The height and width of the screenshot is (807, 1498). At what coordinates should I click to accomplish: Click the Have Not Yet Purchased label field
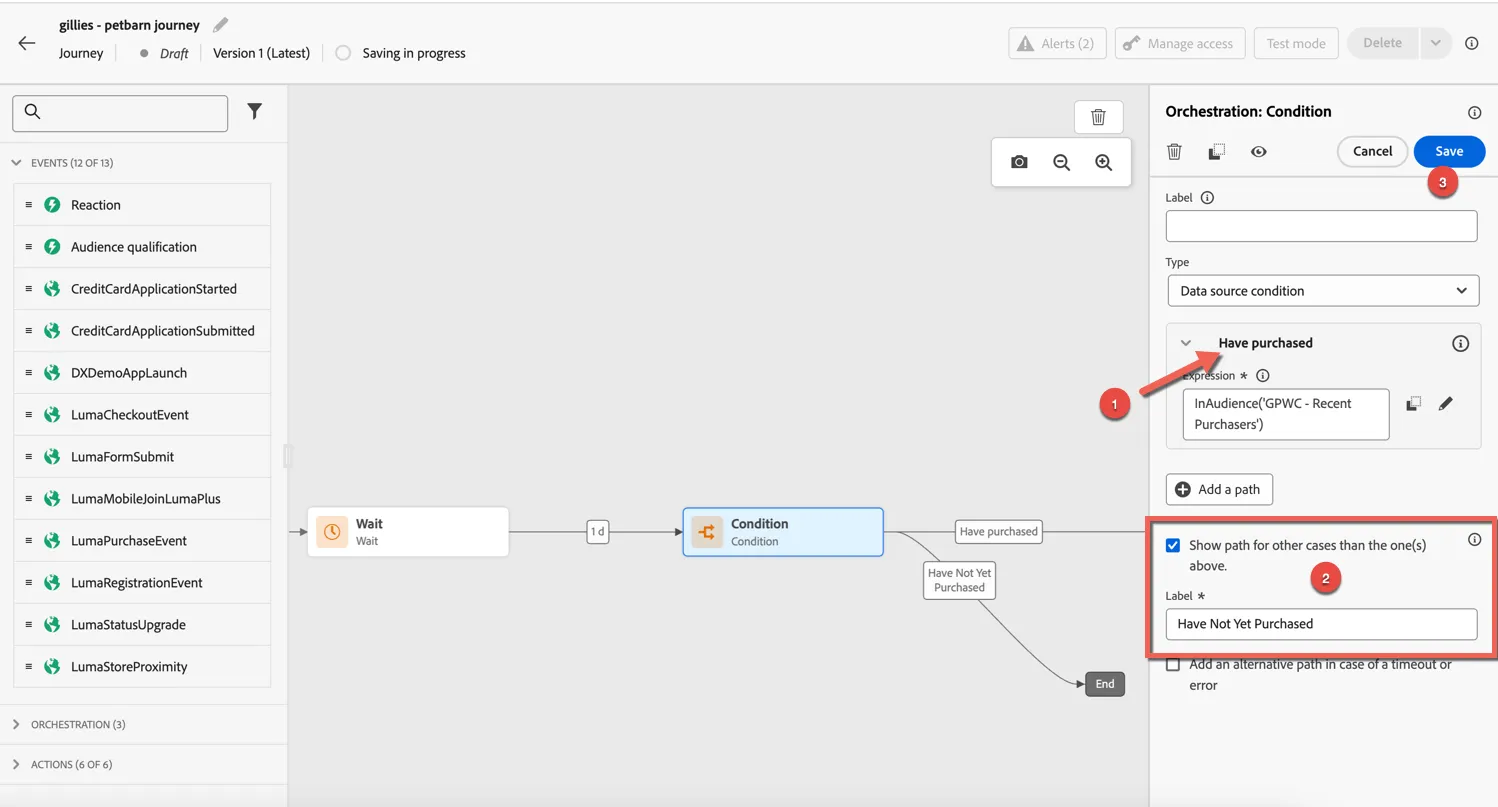[x=1321, y=624]
